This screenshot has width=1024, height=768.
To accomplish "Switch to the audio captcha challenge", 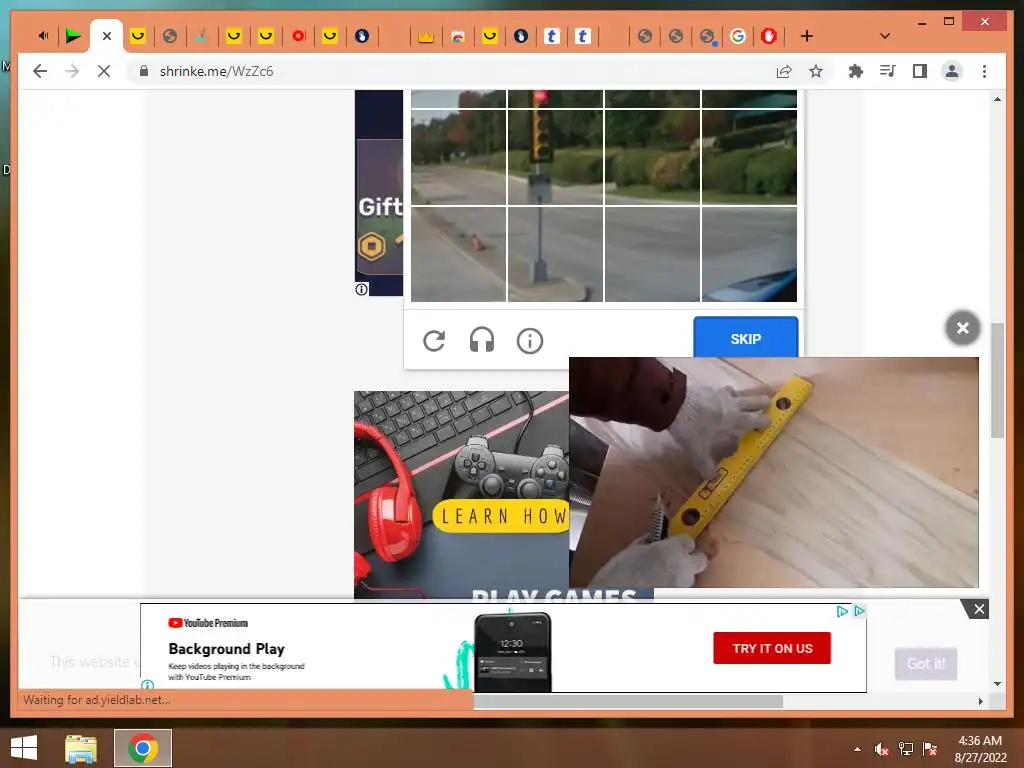I will pos(482,340).
